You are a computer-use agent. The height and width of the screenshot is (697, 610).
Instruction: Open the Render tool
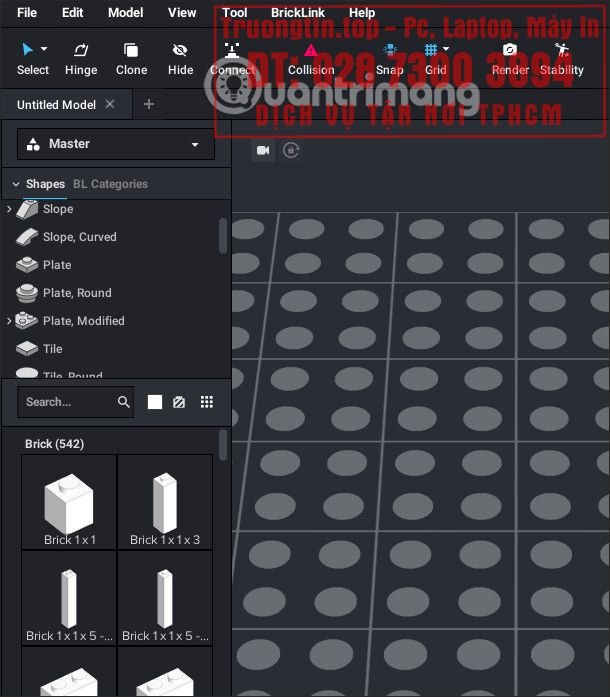(x=510, y=58)
